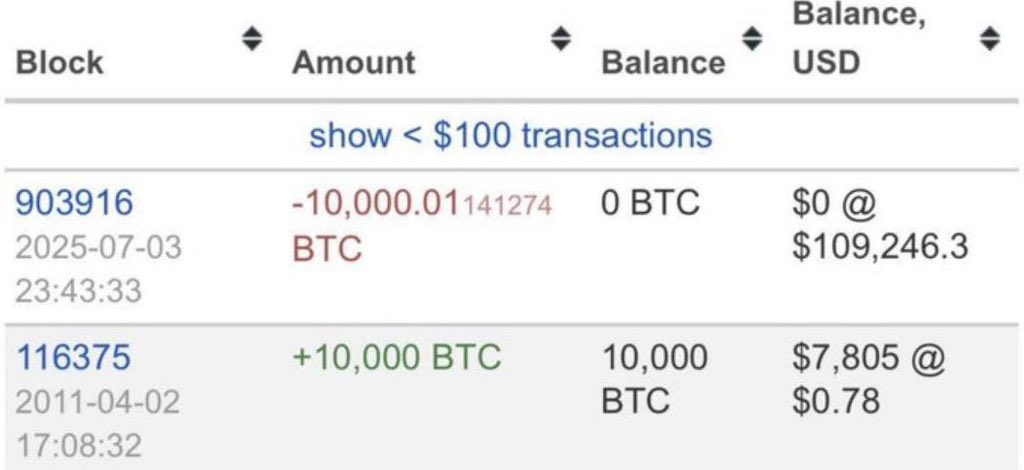Image resolution: width=1024 pixels, height=470 pixels.
Task: Click the Balance column header text
Action: [663, 62]
